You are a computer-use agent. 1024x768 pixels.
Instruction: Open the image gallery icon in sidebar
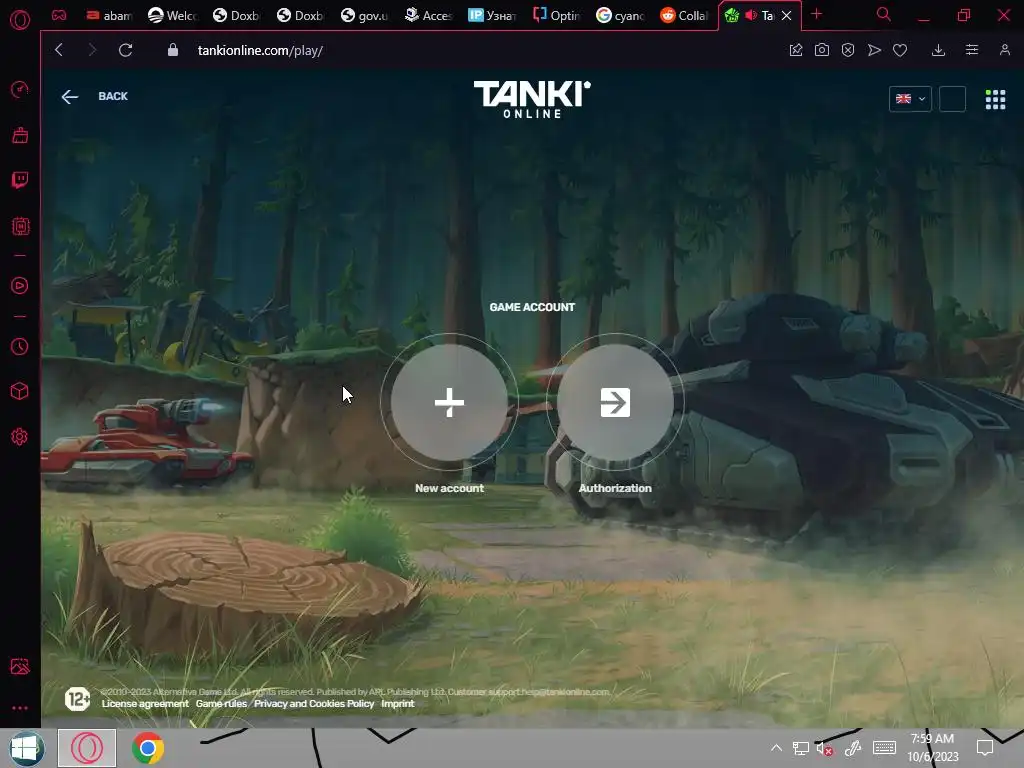20,666
